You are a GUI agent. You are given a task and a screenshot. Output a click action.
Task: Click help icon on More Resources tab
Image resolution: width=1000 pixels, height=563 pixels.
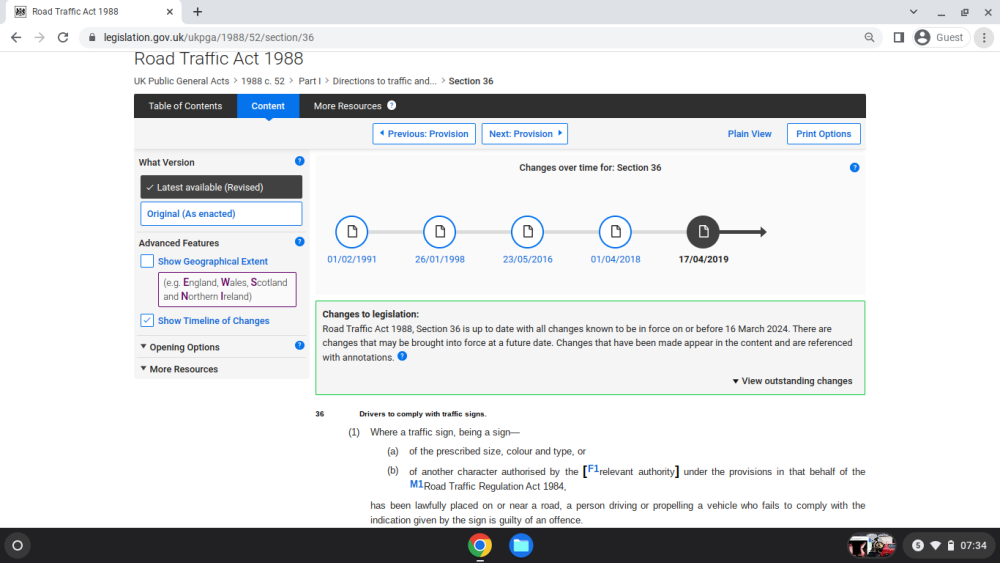pyautogui.click(x=392, y=105)
